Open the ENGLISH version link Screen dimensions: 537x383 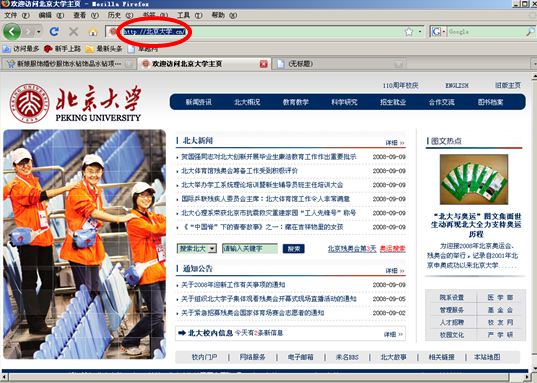pos(457,85)
